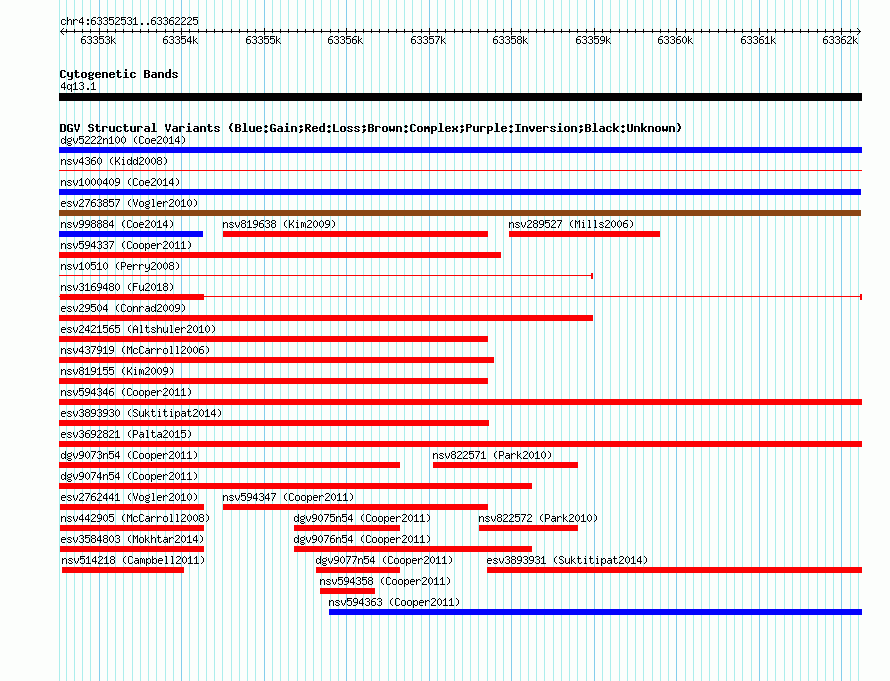Click the 63353k ruler tick label
890x681 pixels.
98,40
